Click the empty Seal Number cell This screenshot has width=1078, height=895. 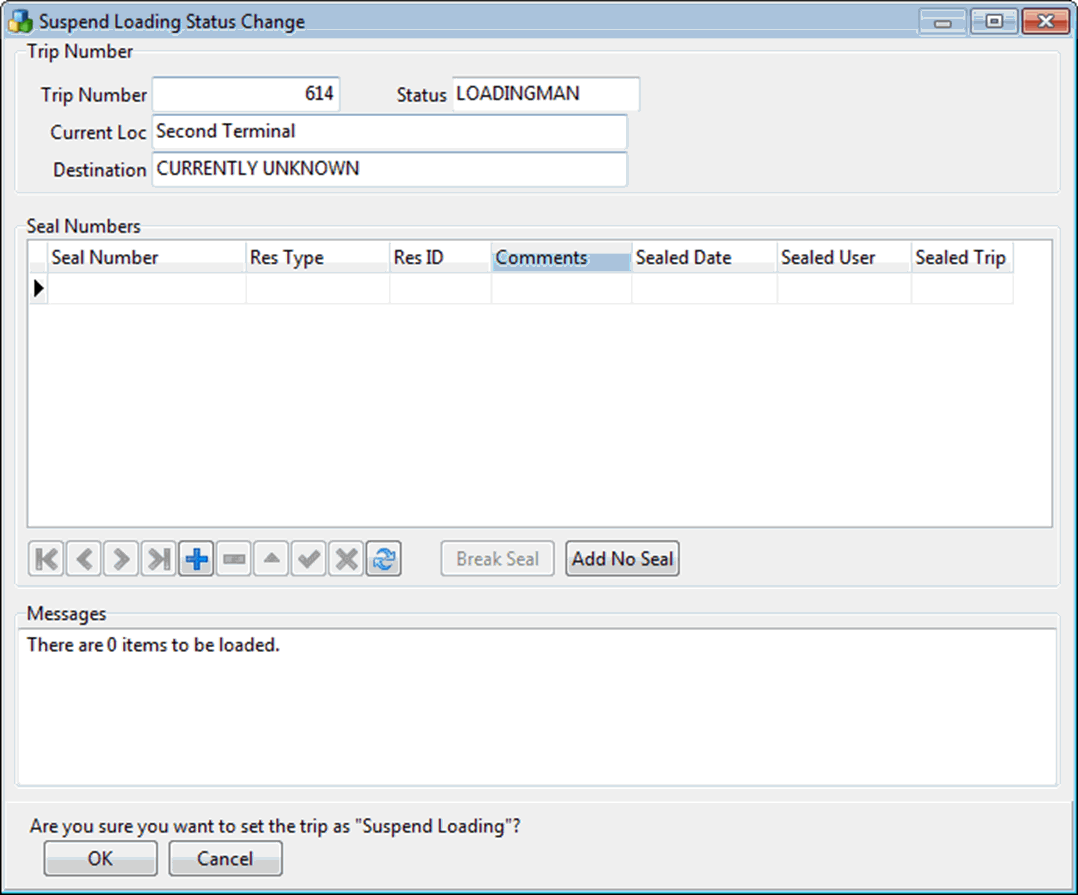(146, 288)
